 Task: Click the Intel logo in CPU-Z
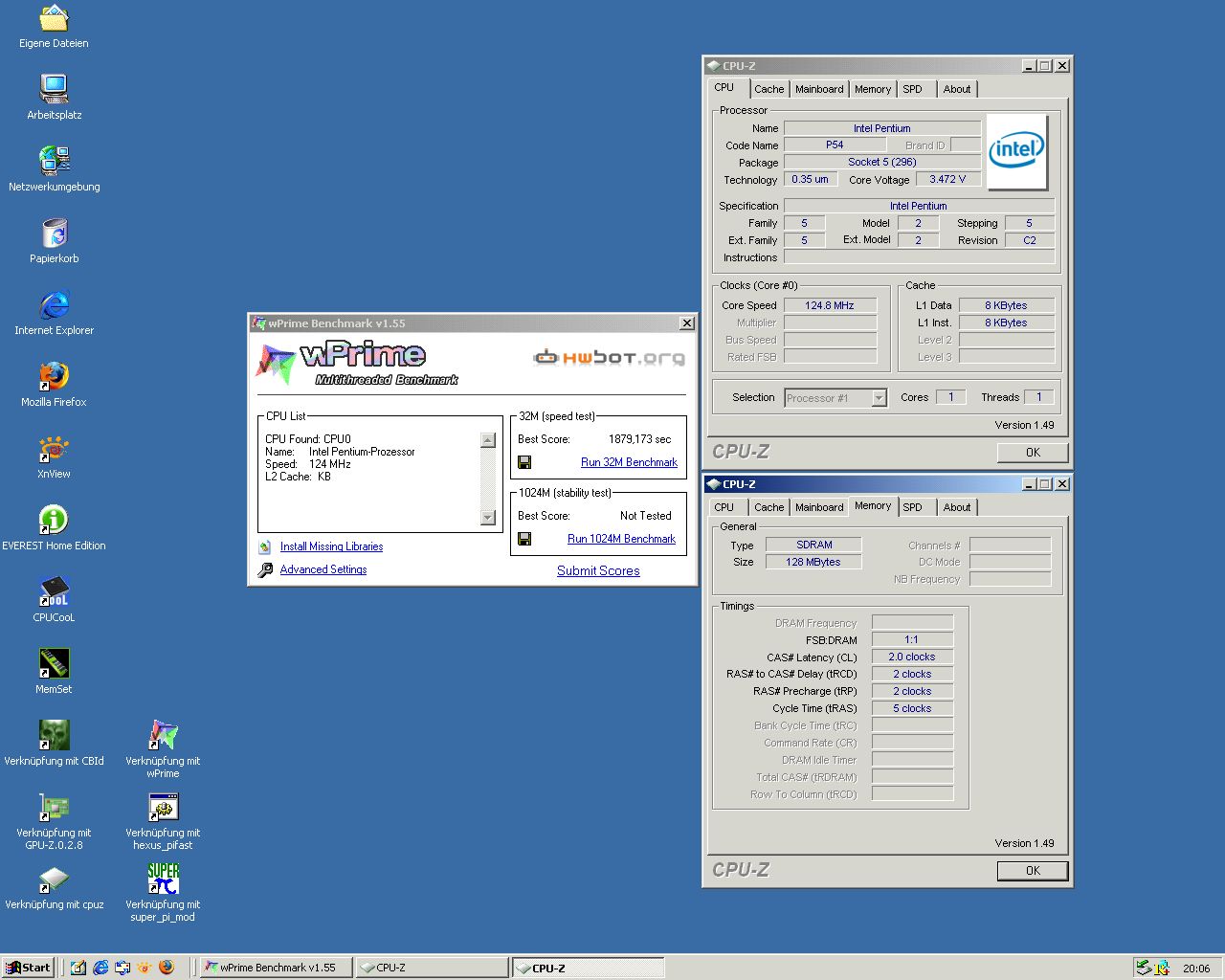(1017, 153)
